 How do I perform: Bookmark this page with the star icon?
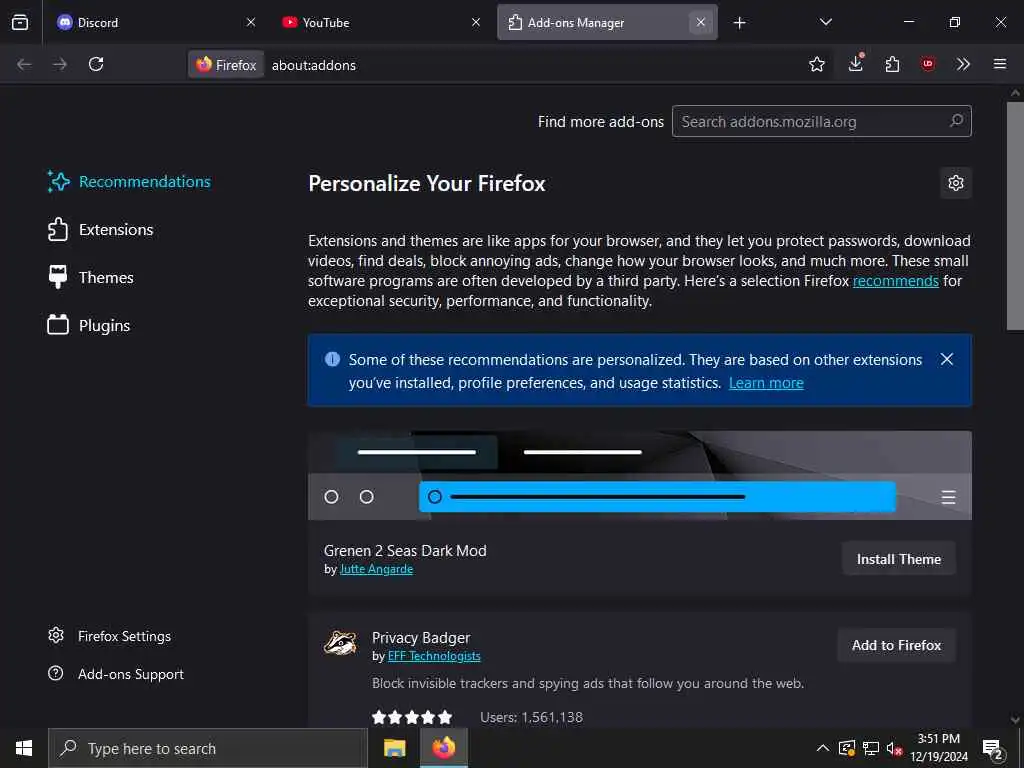coord(817,64)
